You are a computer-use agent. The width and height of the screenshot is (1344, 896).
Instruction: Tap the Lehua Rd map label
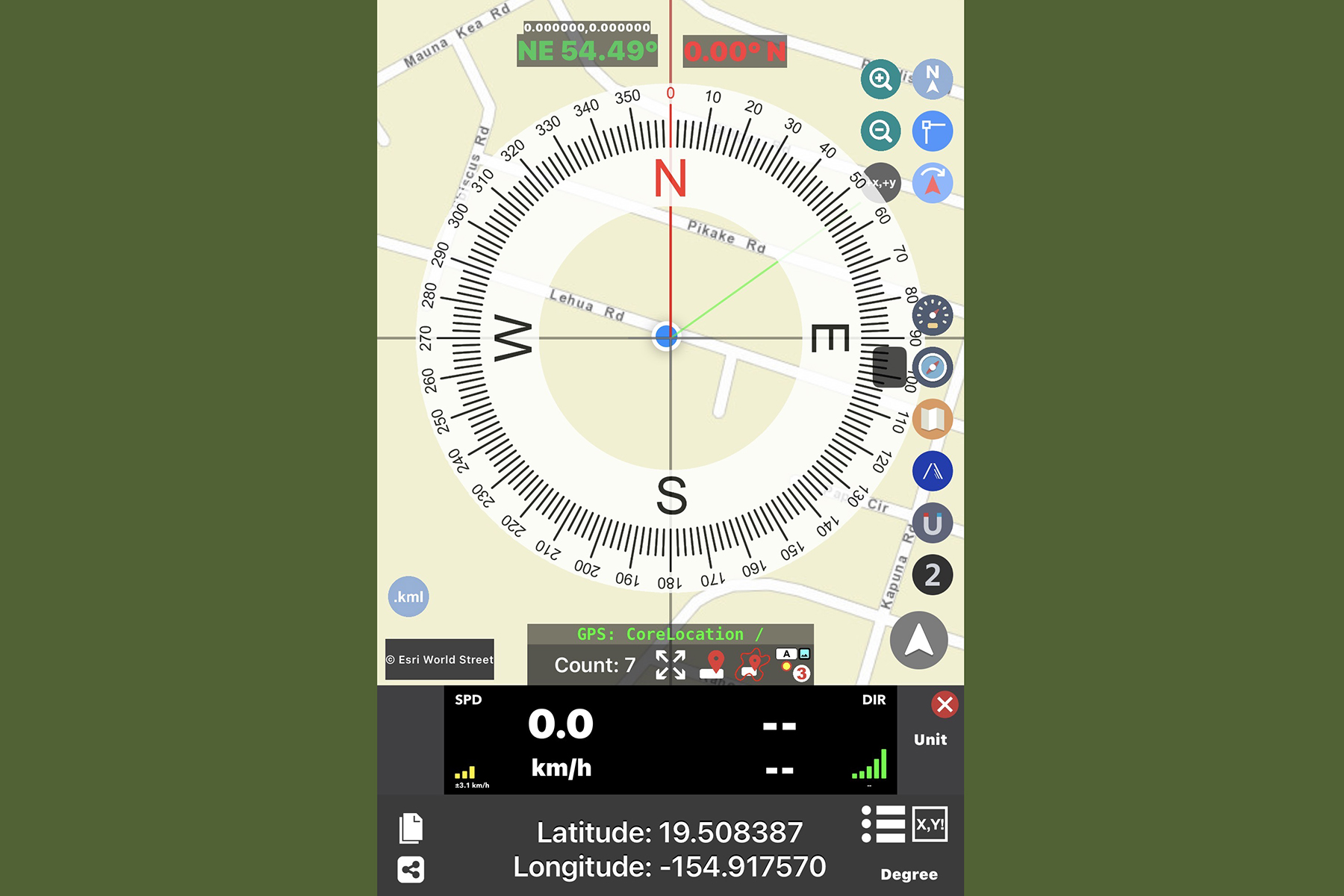[x=586, y=305]
